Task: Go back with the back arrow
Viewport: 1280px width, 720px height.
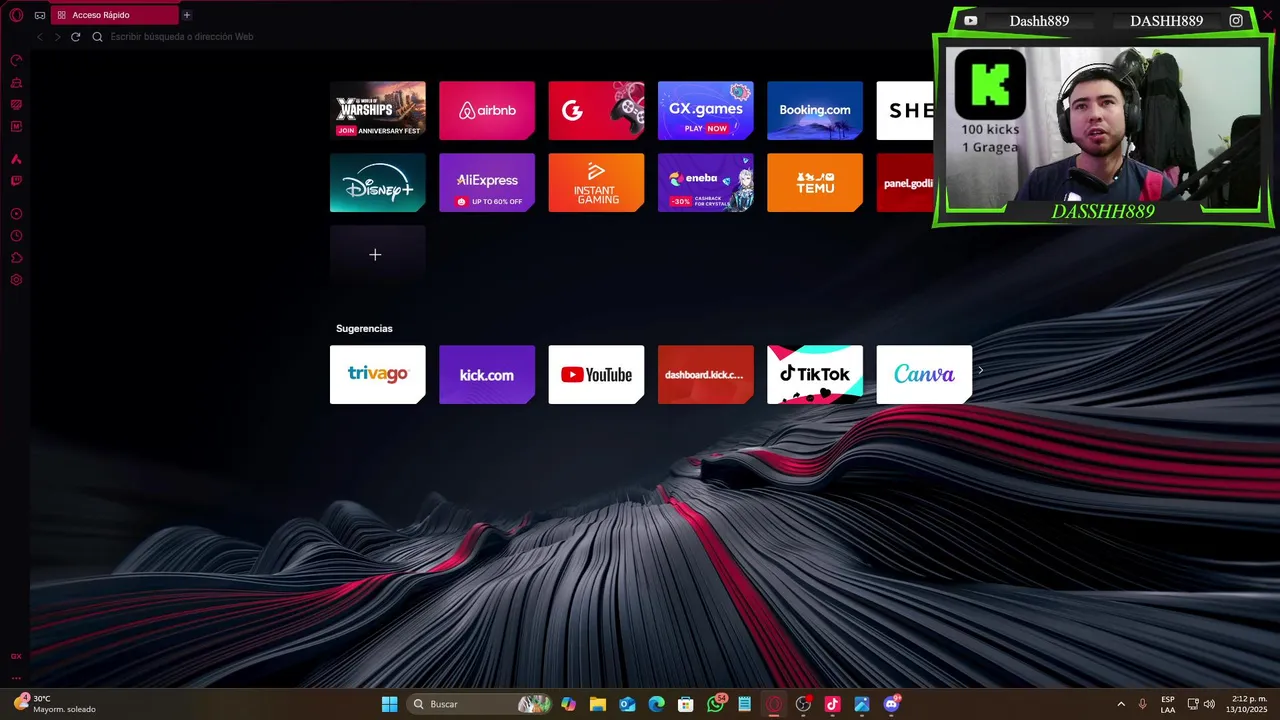Action: click(39, 37)
